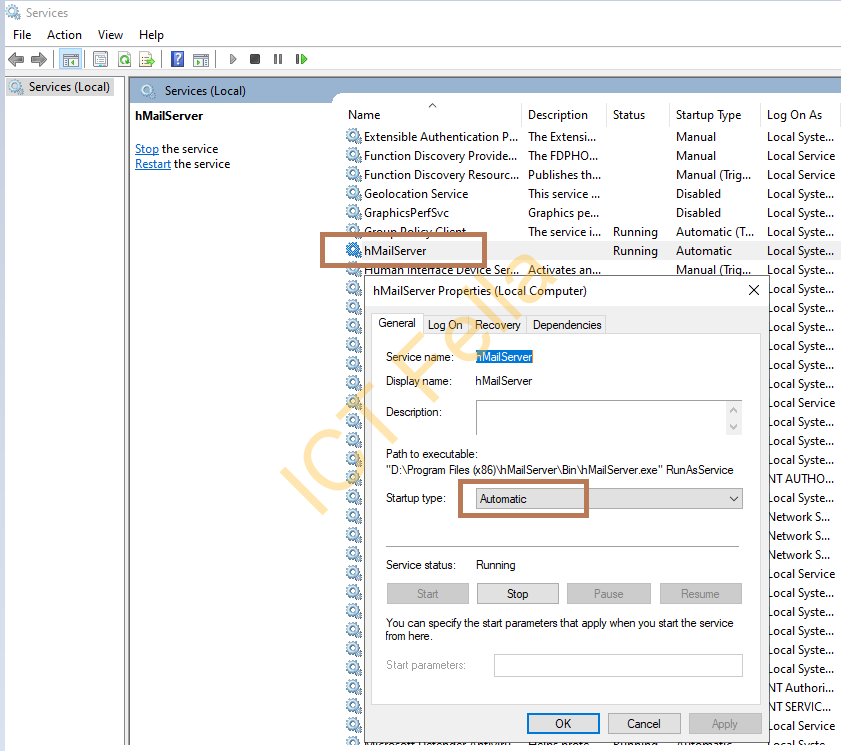Open the Help menu
Image resolution: width=841 pixels, height=751 pixels.
pyautogui.click(x=151, y=35)
